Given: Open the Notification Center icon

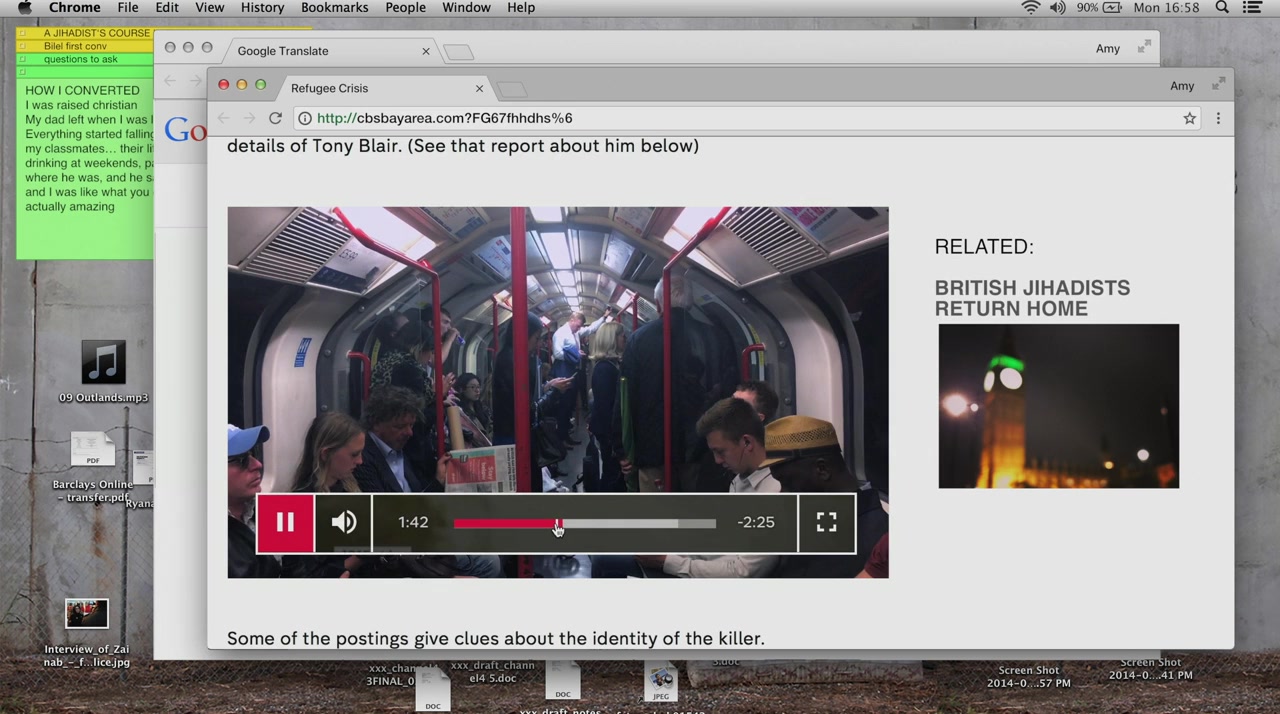Looking at the screenshot, I should [1252, 8].
